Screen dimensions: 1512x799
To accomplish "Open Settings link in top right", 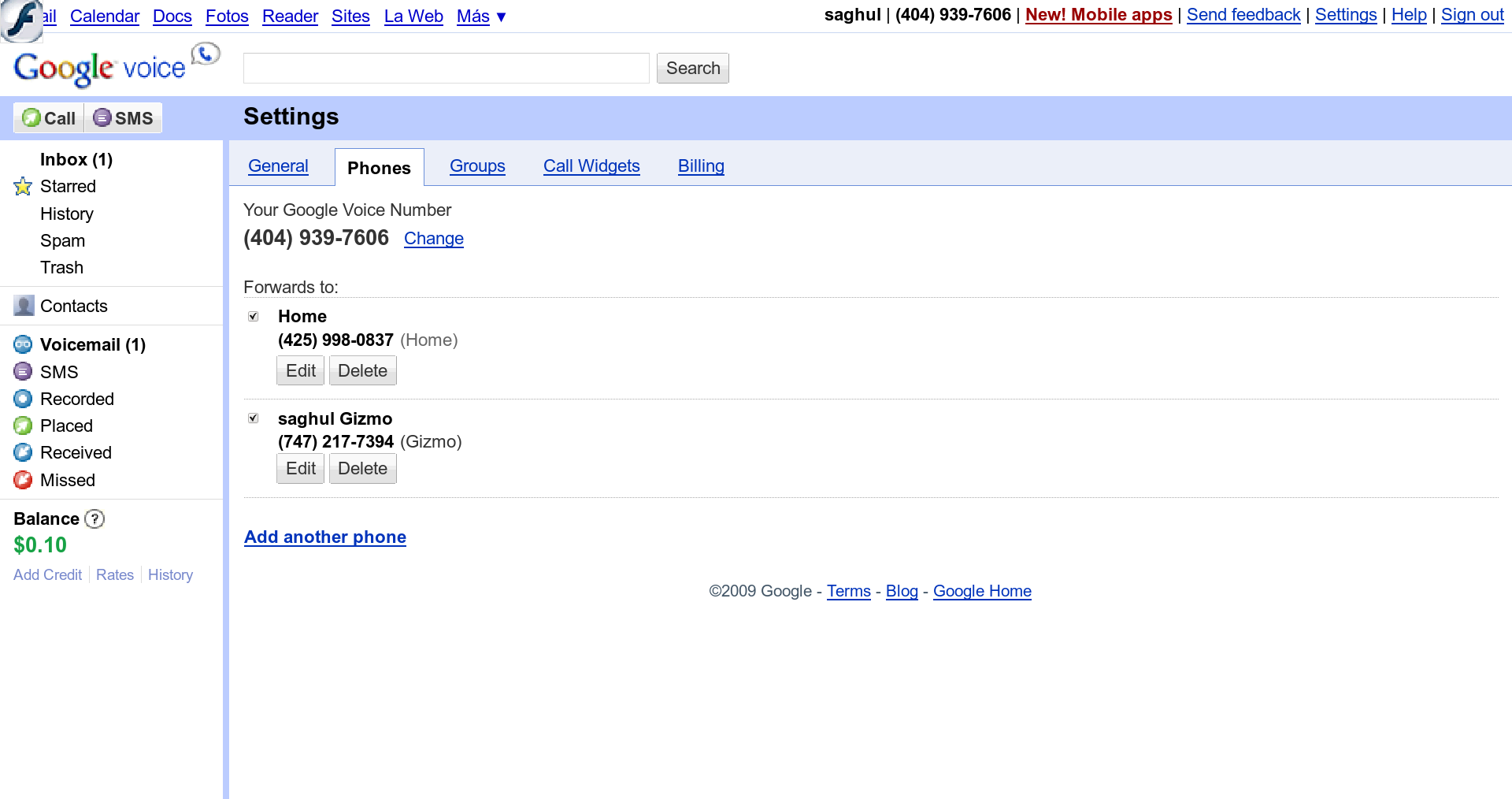I will pos(1346,15).
